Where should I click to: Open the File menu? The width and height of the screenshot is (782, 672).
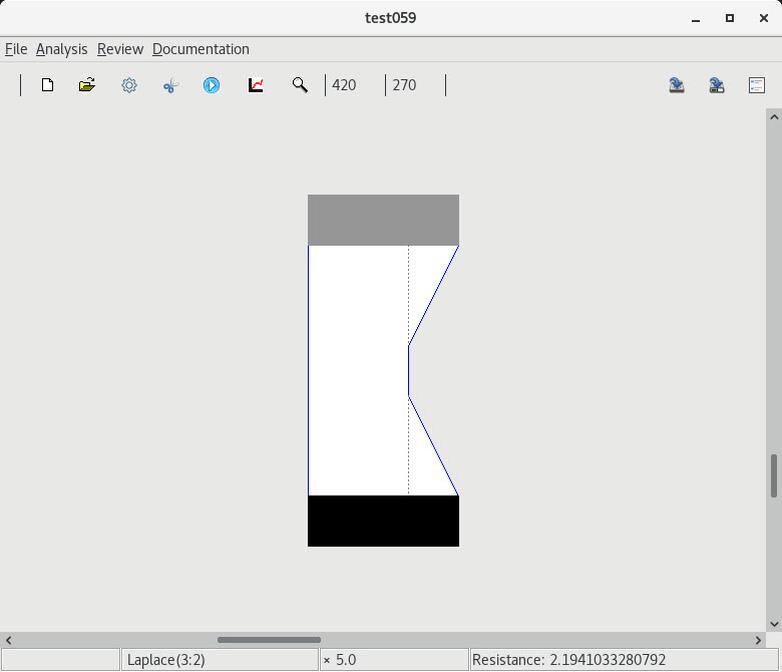(16, 49)
